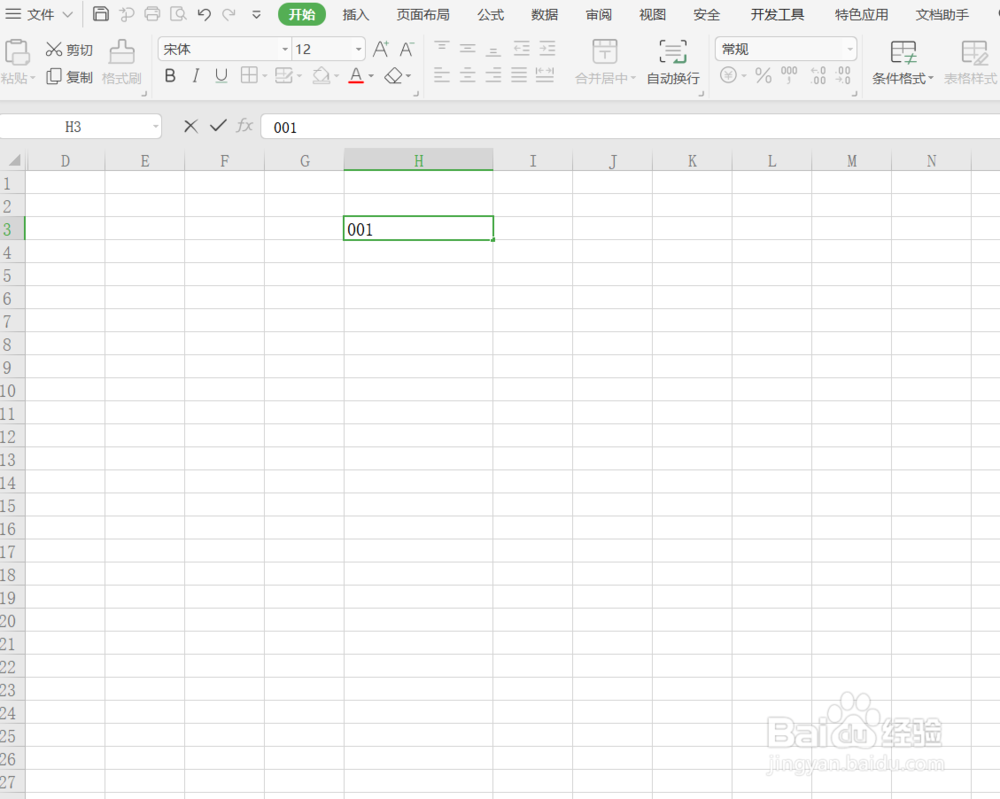
Task: Expand the 文件 menu arrow
Action: pos(68,14)
